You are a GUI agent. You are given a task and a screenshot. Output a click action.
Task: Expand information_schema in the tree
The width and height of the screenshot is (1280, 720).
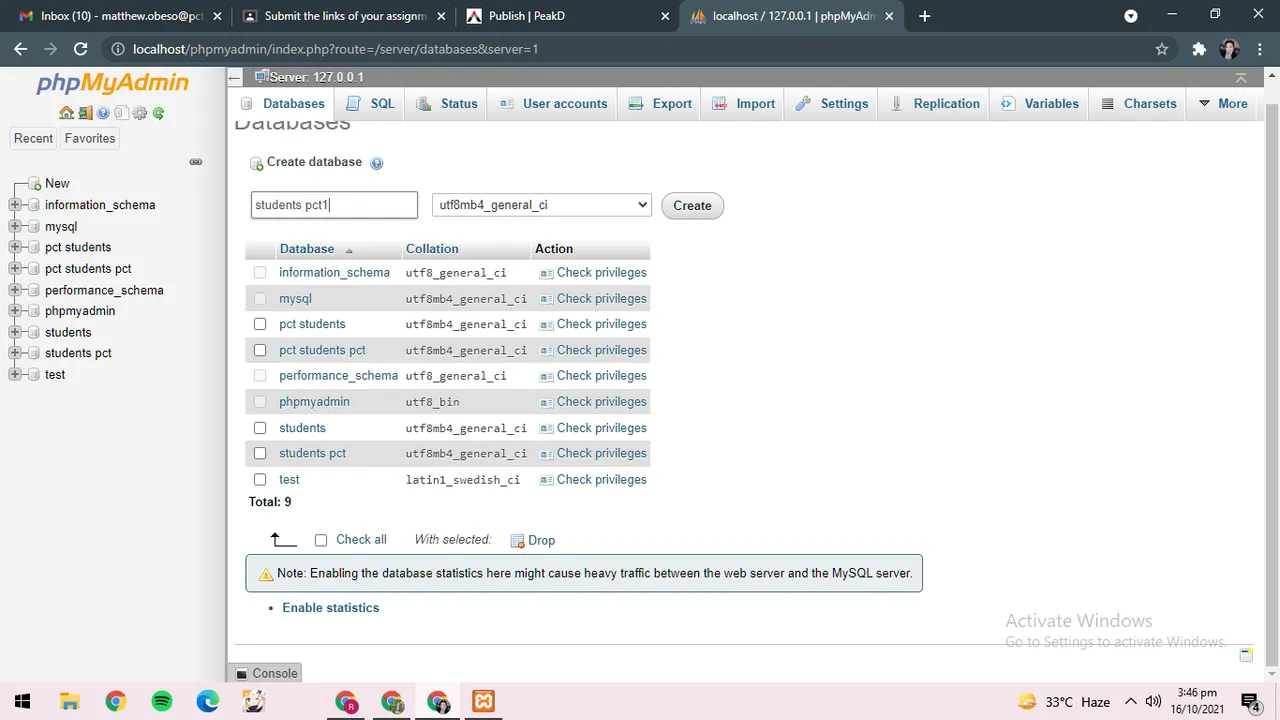tap(14, 205)
